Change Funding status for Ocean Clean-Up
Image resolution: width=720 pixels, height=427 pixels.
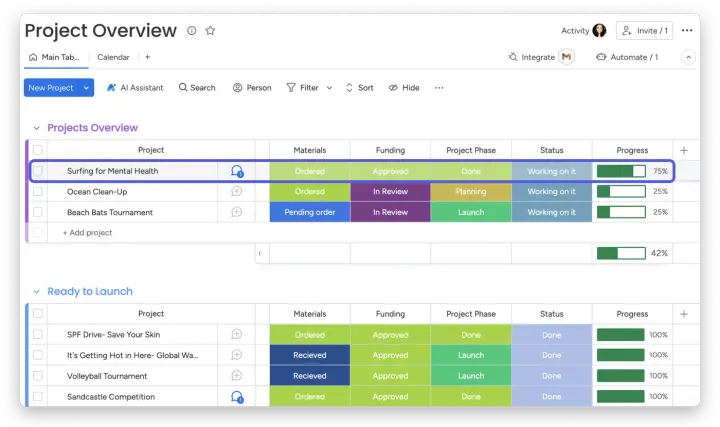click(390, 191)
